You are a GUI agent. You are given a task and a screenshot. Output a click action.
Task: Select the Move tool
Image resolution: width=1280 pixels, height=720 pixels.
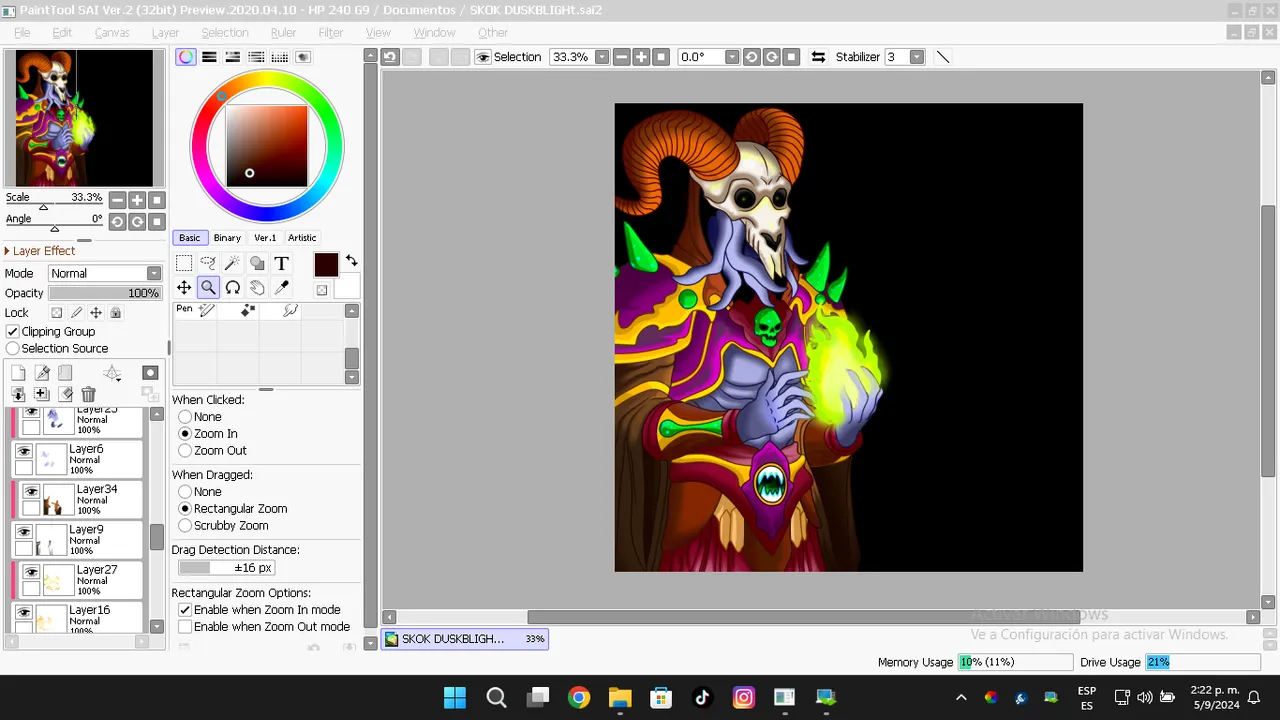point(184,288)
